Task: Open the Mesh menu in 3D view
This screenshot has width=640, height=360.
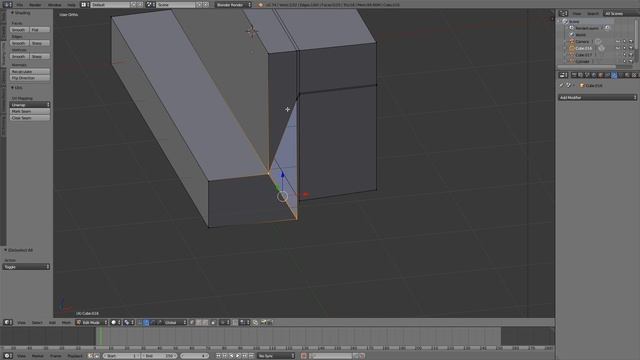Action: (x=66, y=322)
